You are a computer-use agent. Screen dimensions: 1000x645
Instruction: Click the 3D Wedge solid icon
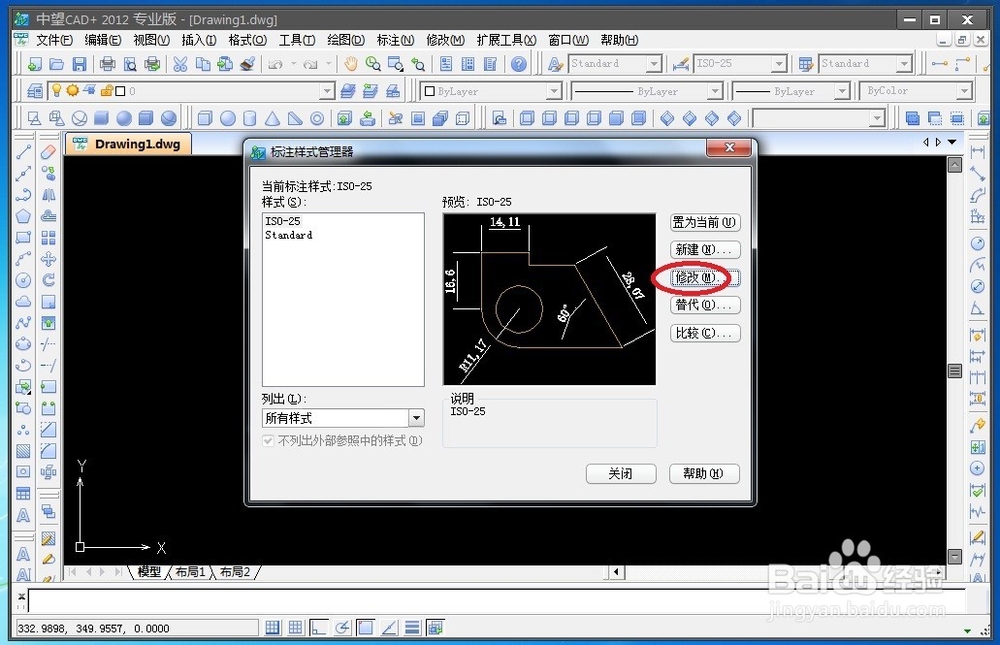click(x=295, y=118)
